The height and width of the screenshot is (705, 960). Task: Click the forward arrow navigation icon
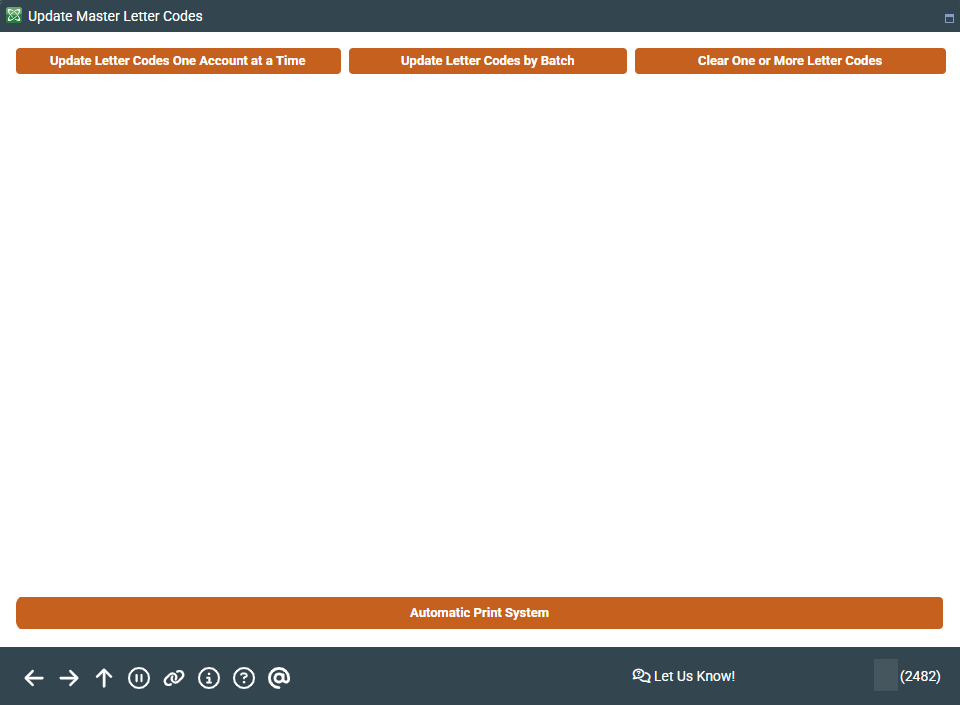tap(69, 678)
